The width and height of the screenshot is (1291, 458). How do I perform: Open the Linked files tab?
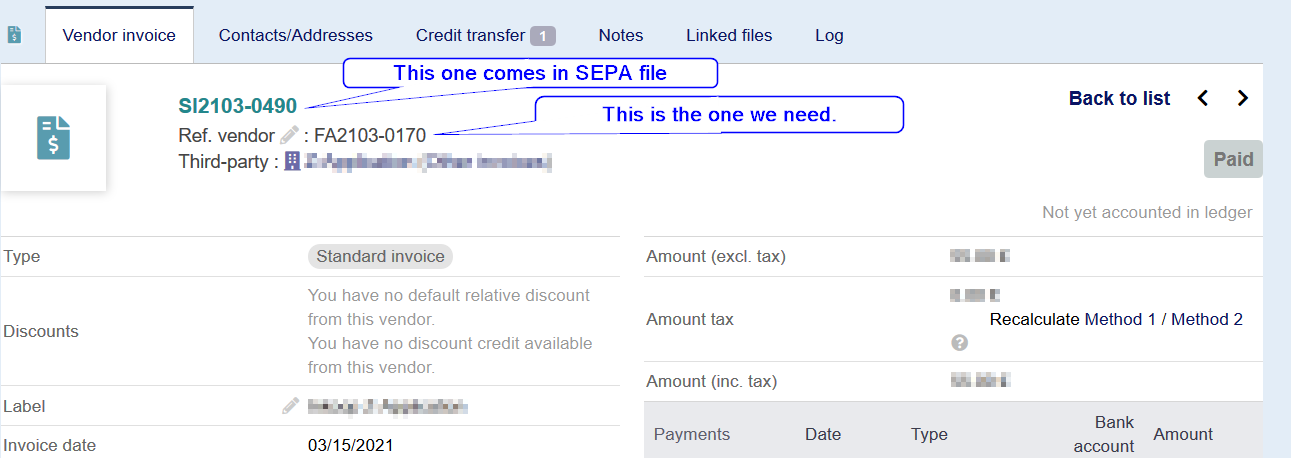coord(729,35)
